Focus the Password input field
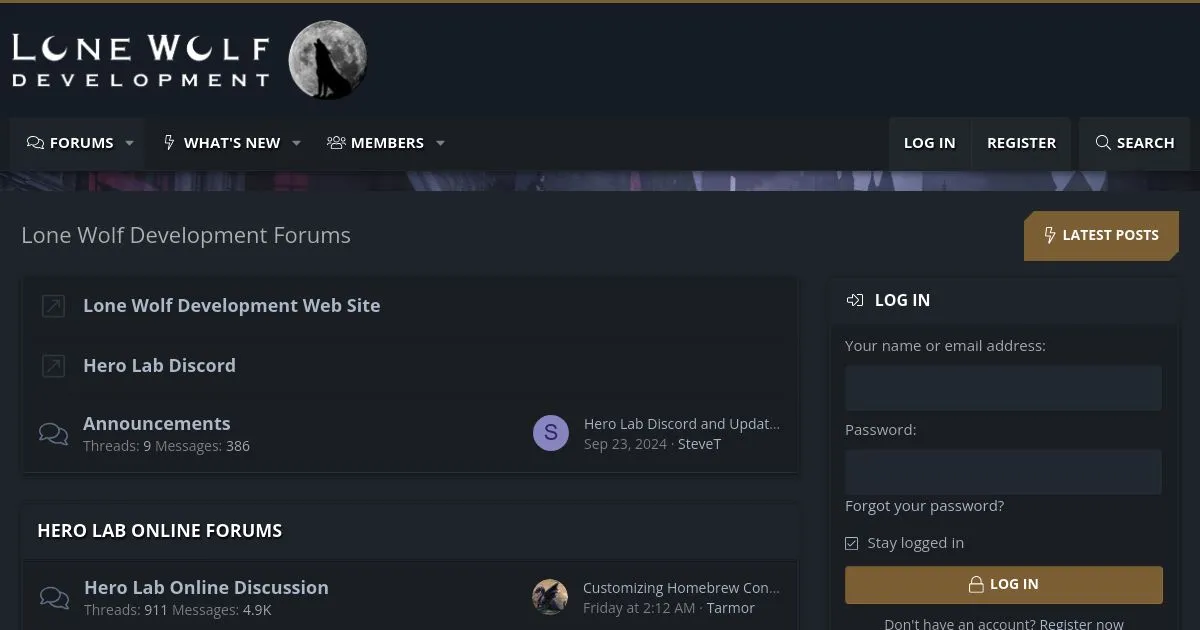 1003,472
